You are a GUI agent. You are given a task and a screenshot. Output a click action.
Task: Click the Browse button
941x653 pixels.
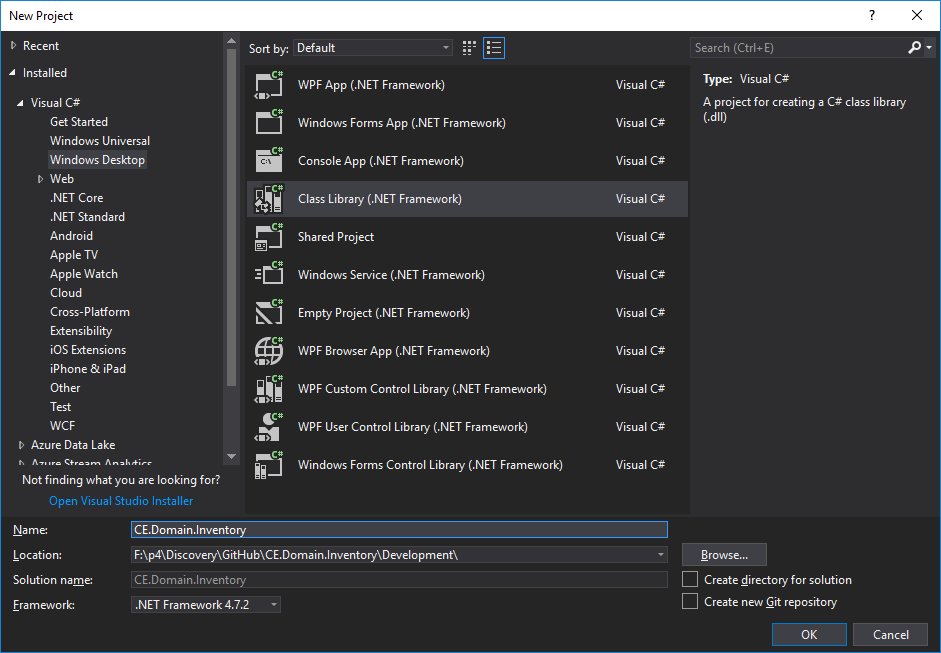pos(724,555)
